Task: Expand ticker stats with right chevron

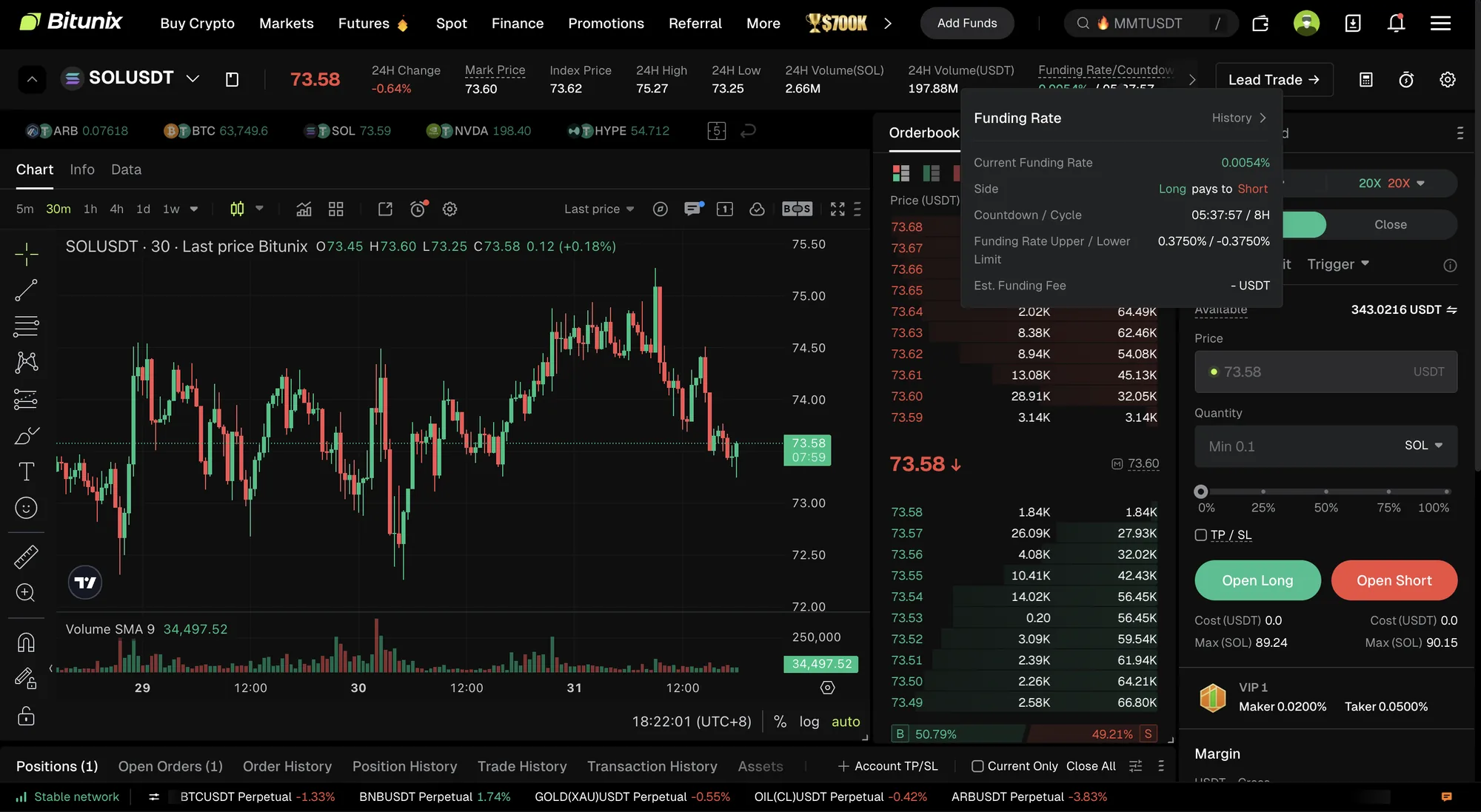Action: coord(1192,80)
